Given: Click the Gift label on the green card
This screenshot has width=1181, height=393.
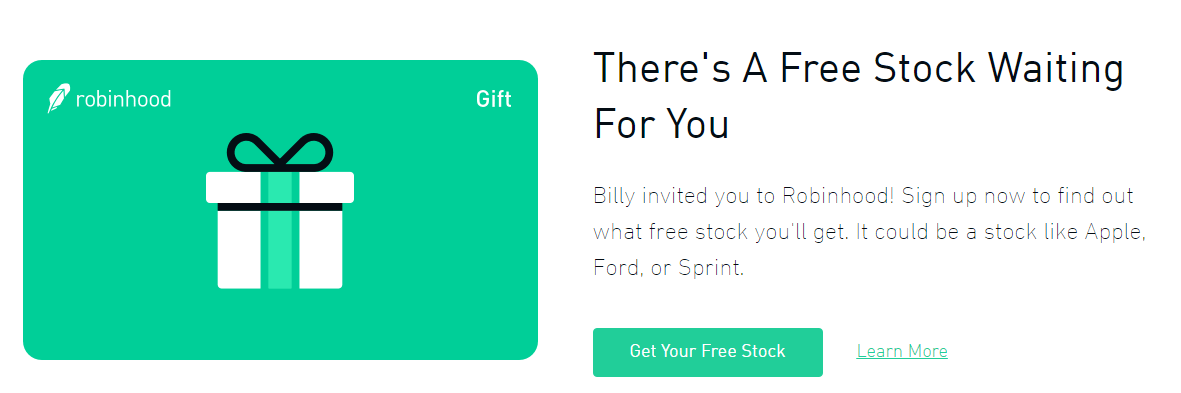Looking at the screenshot, I should click(494, 99).
